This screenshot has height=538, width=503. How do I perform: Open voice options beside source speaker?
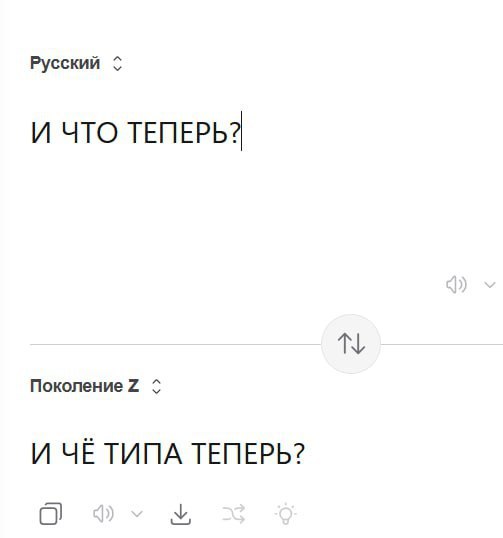click(x=490, y=284)
